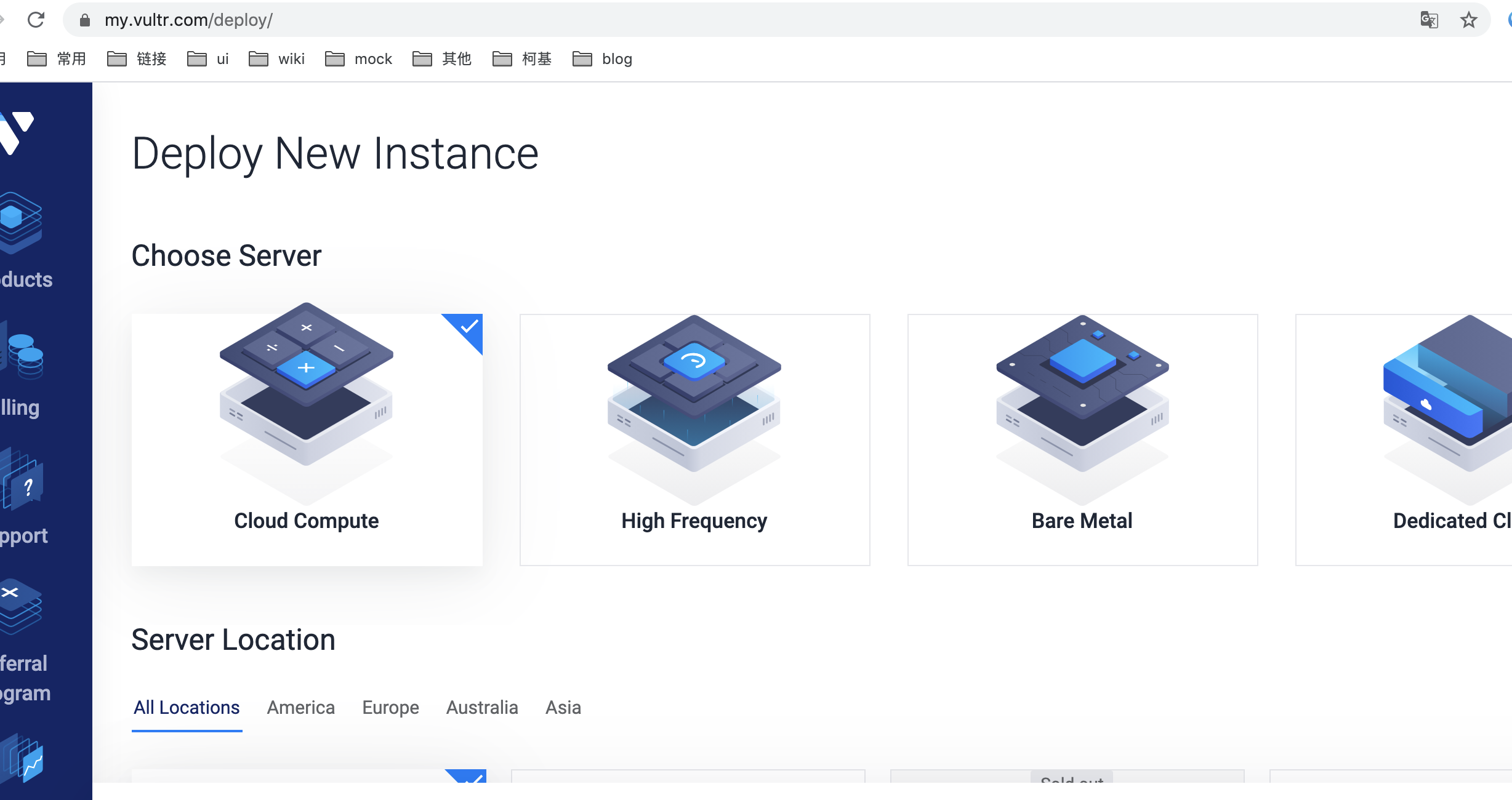Select Bare Metal server type
Screen dimensions: 1512x800
coord(1082,439)
